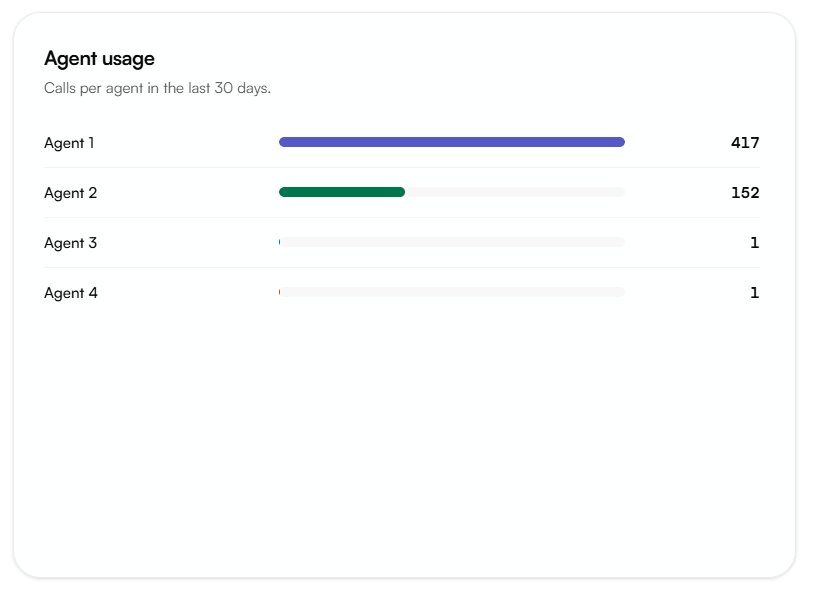Viewport: 813px width, 603px height.
Task: Click the Agent usage heading
Action: [x=99, y=59]
